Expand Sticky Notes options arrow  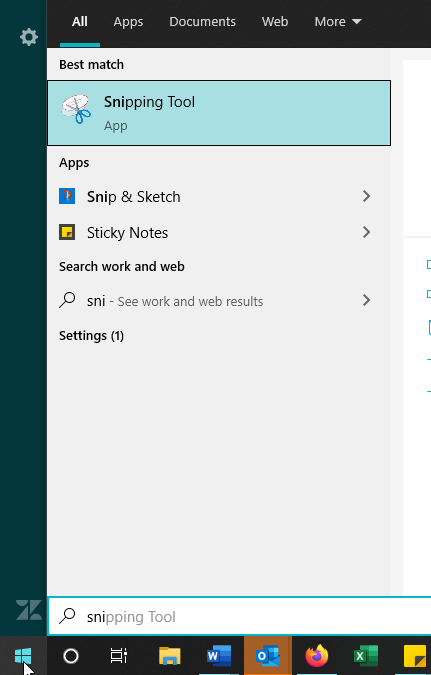366,232
